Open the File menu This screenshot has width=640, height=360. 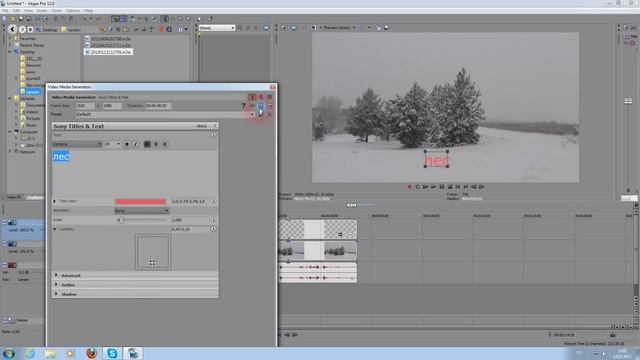coord(5,11)
